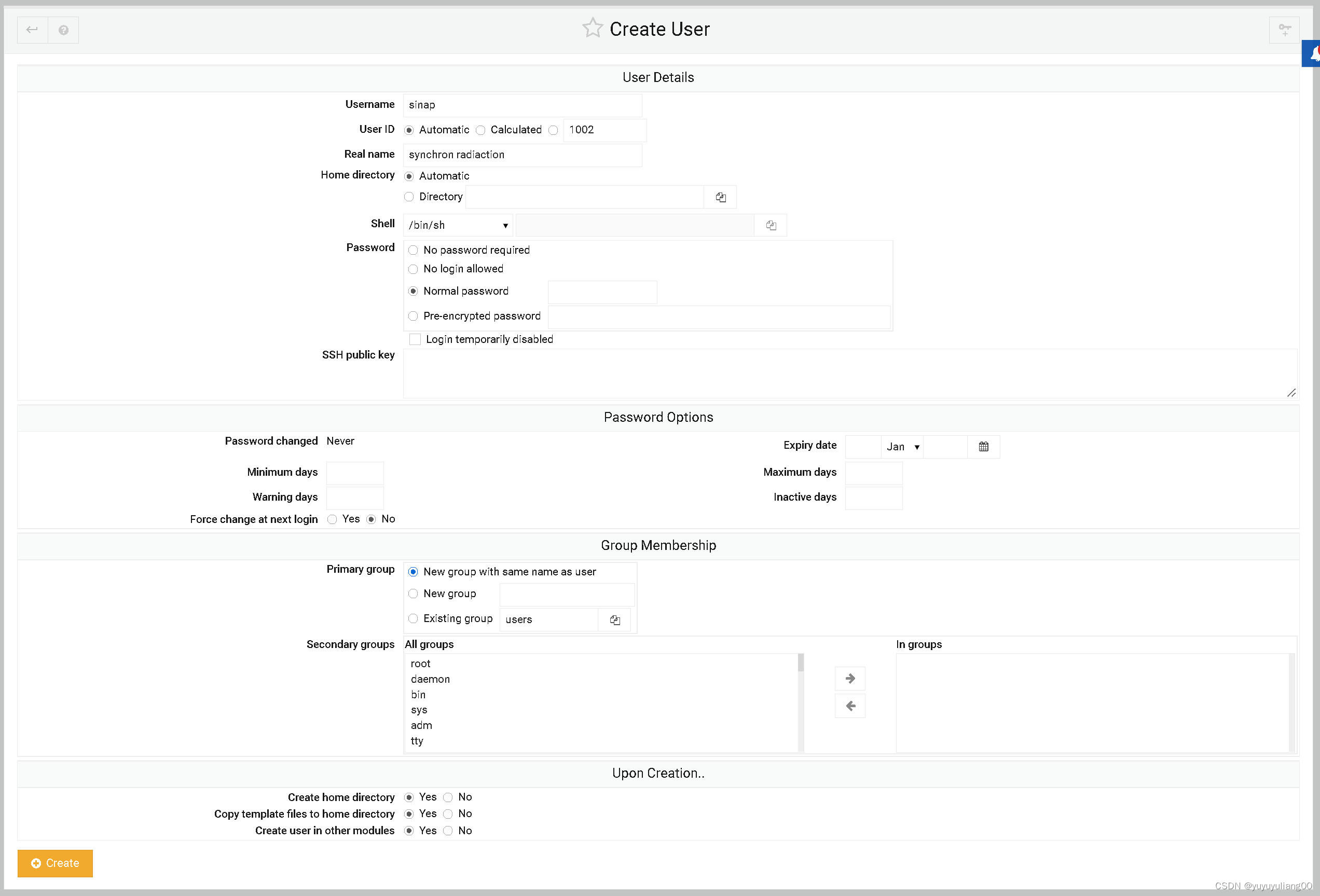Image resolution: width=1320 pixels, height=896 pixels.
Task: Click the key icon in the top right
Action: (x=1284, y=30)
